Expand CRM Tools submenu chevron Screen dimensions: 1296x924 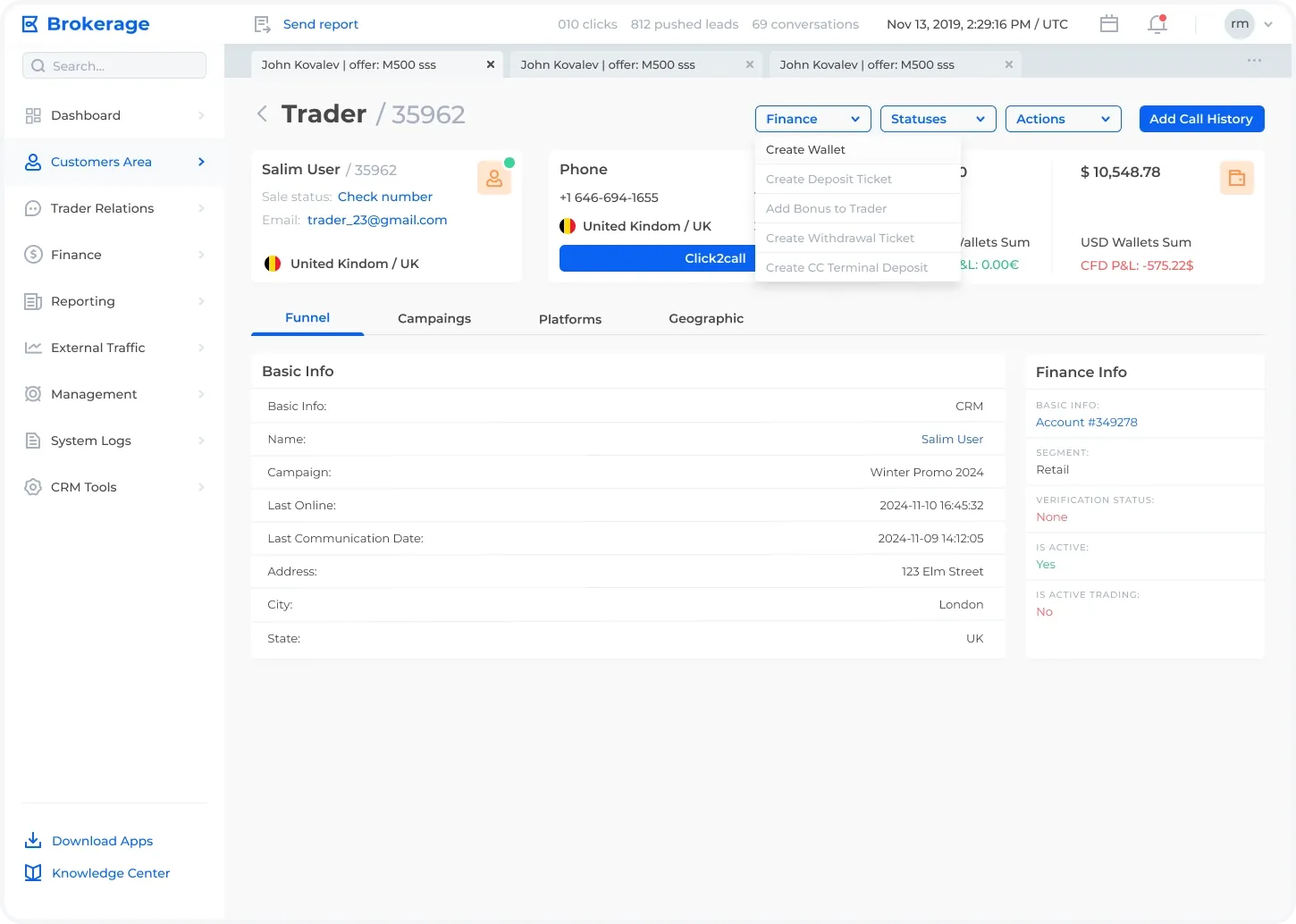[x=201, y=487]
